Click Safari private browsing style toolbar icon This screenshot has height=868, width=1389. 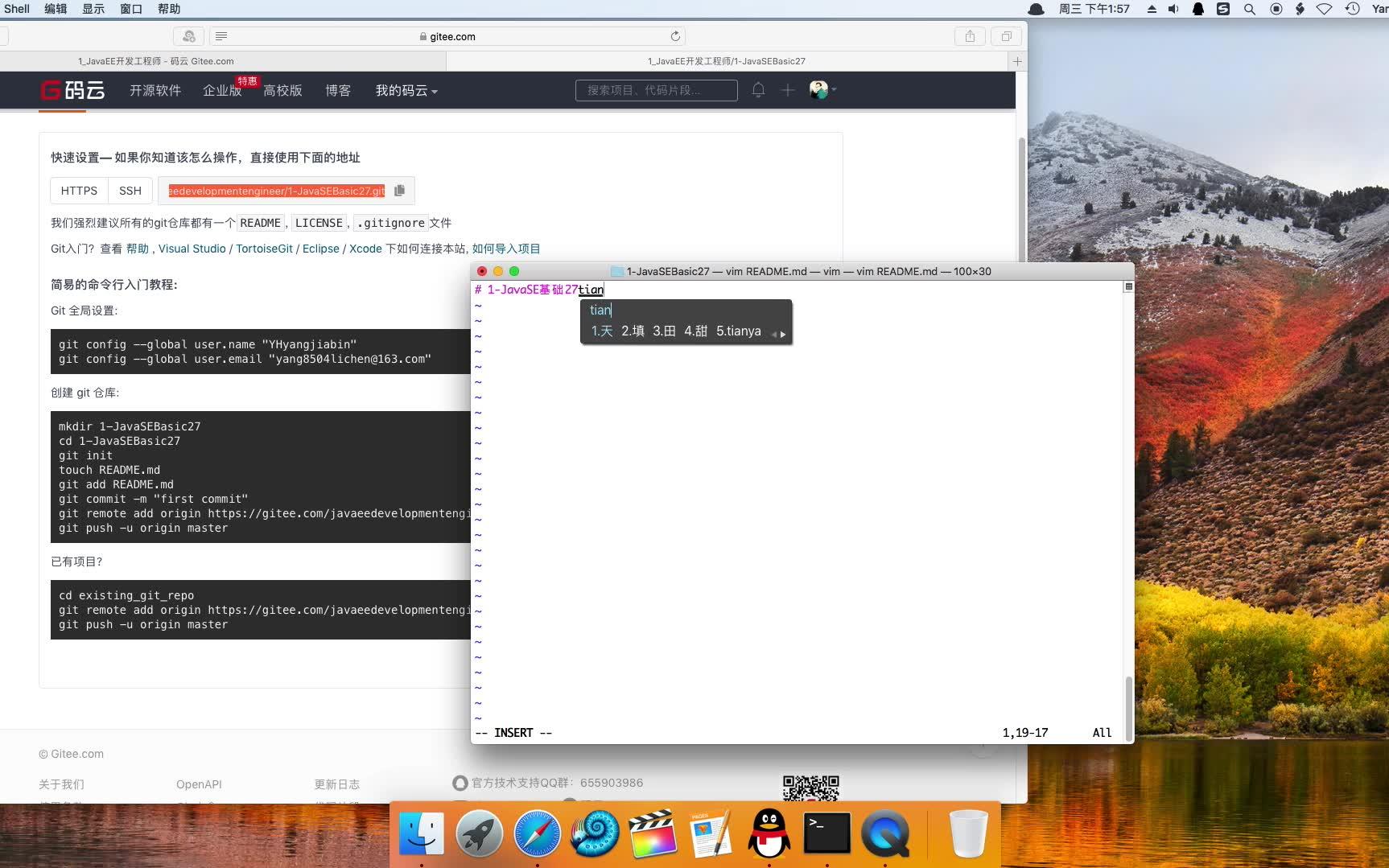(x=188, y=36)
